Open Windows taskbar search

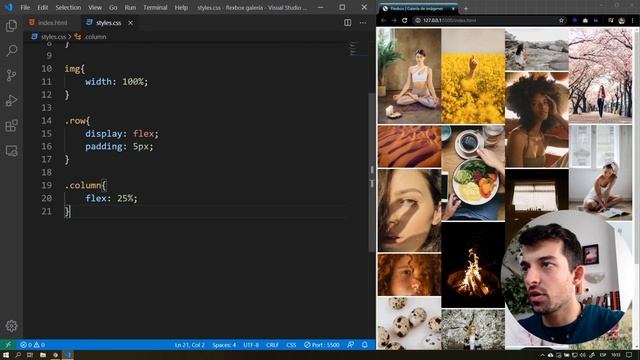18,355
